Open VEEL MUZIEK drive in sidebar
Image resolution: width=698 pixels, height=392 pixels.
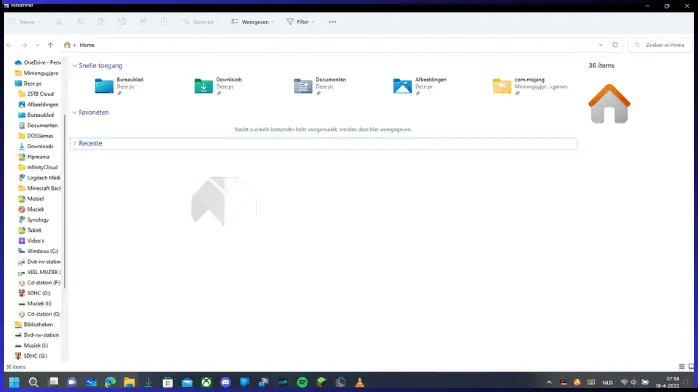tap(39, 272)
